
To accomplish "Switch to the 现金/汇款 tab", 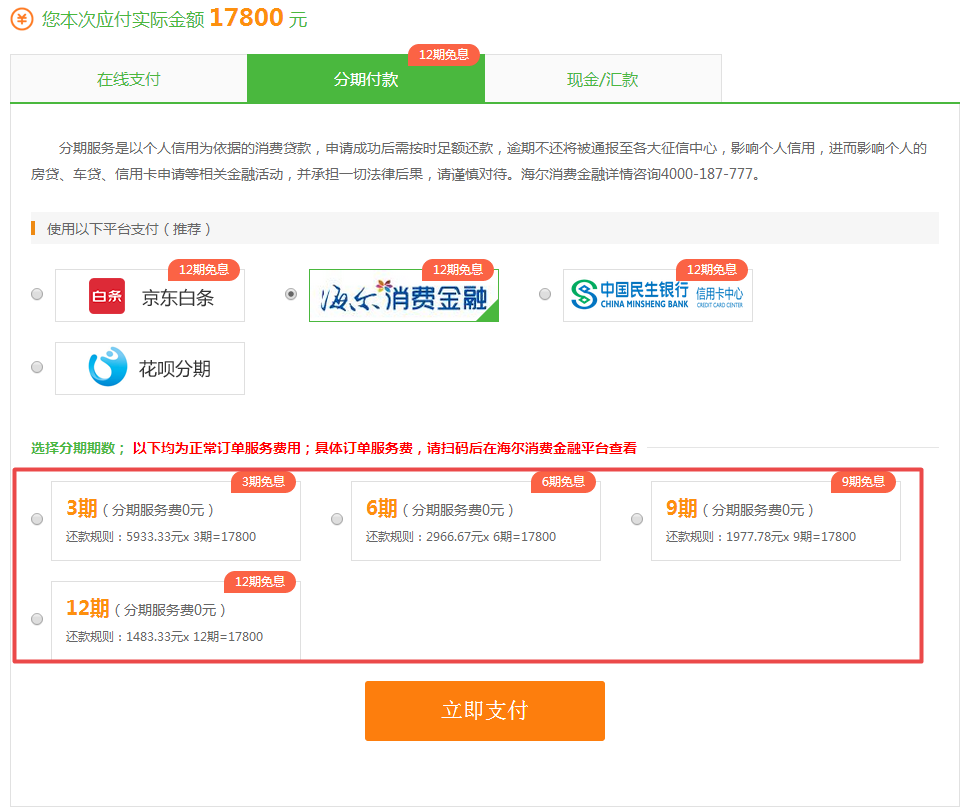I will click(602, 79).
